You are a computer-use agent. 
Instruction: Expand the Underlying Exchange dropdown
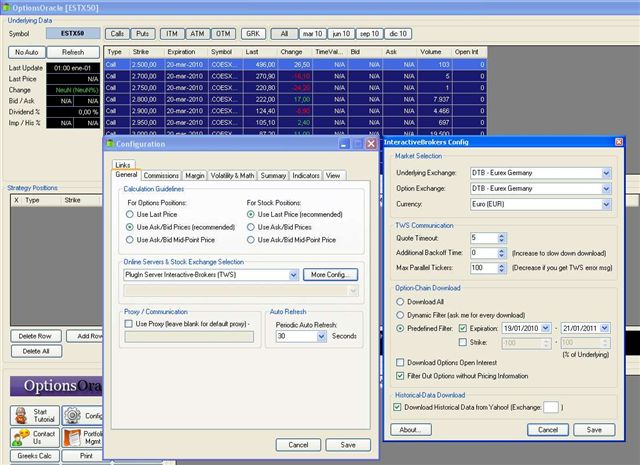(x=605, y=173)
